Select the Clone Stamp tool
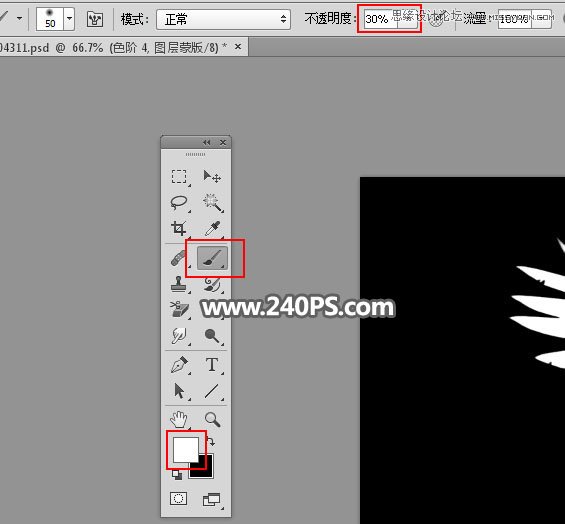The image size is (565, 524). 179,284
